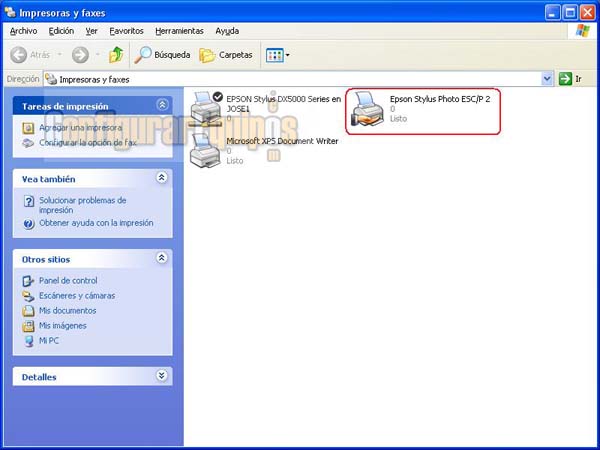
Task: Collapse the Vea también panel
Action: point(162,178)
